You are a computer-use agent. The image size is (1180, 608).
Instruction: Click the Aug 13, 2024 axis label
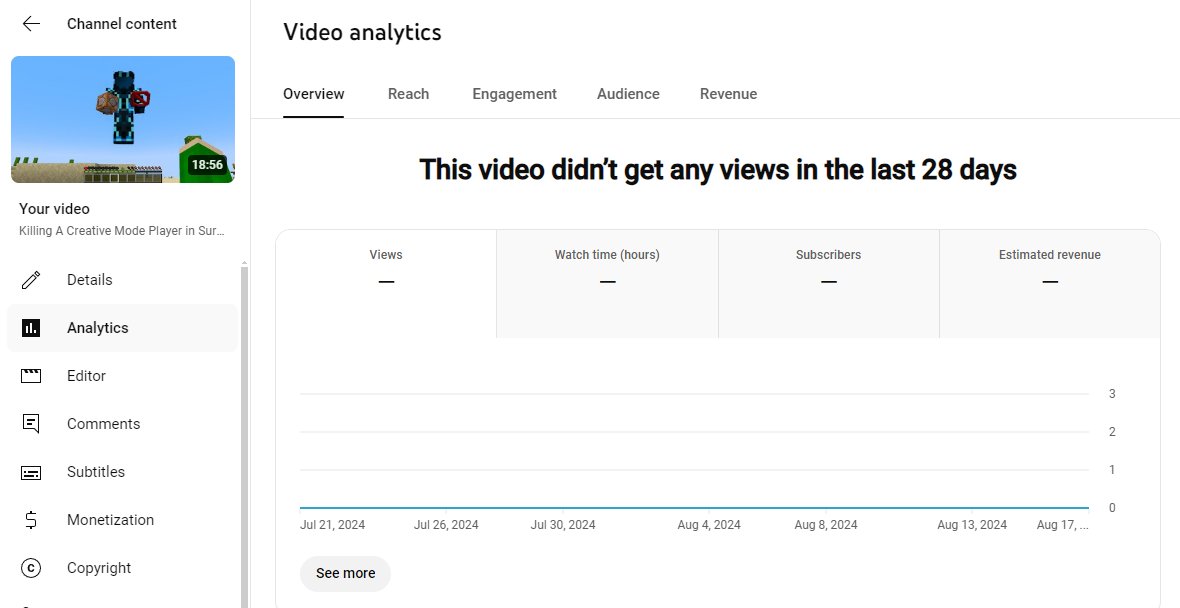(x=972, y=525)
